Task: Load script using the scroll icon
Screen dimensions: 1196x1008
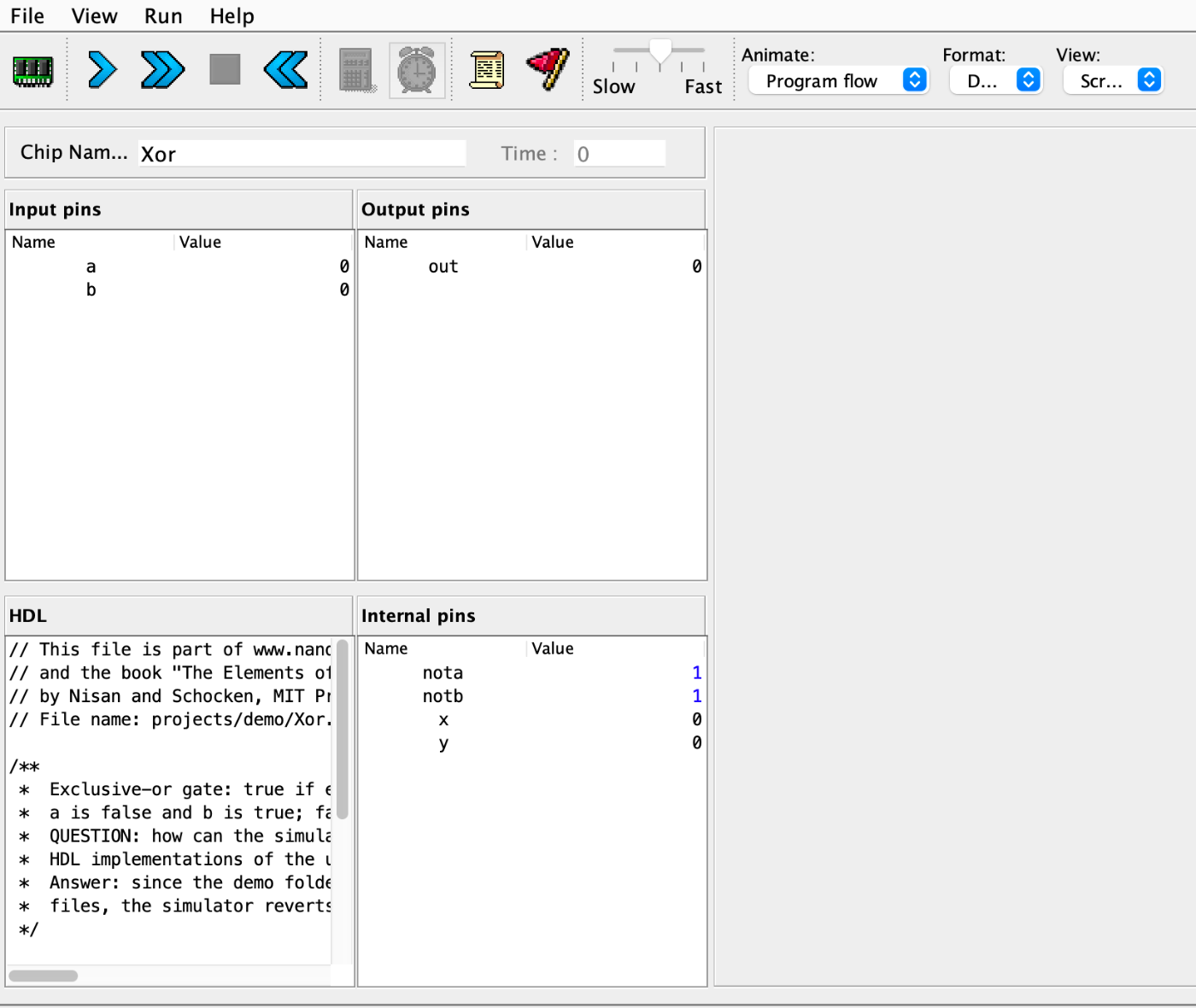Action: click(x=487, y=70)
